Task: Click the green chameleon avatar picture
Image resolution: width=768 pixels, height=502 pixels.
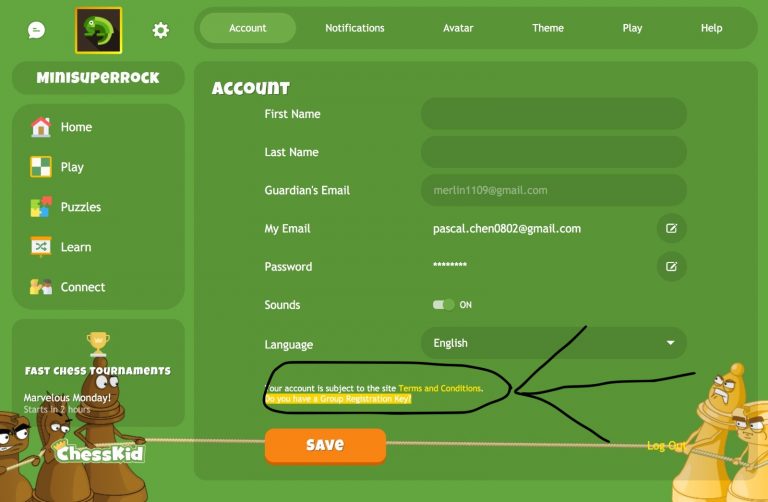Action: 98,30
